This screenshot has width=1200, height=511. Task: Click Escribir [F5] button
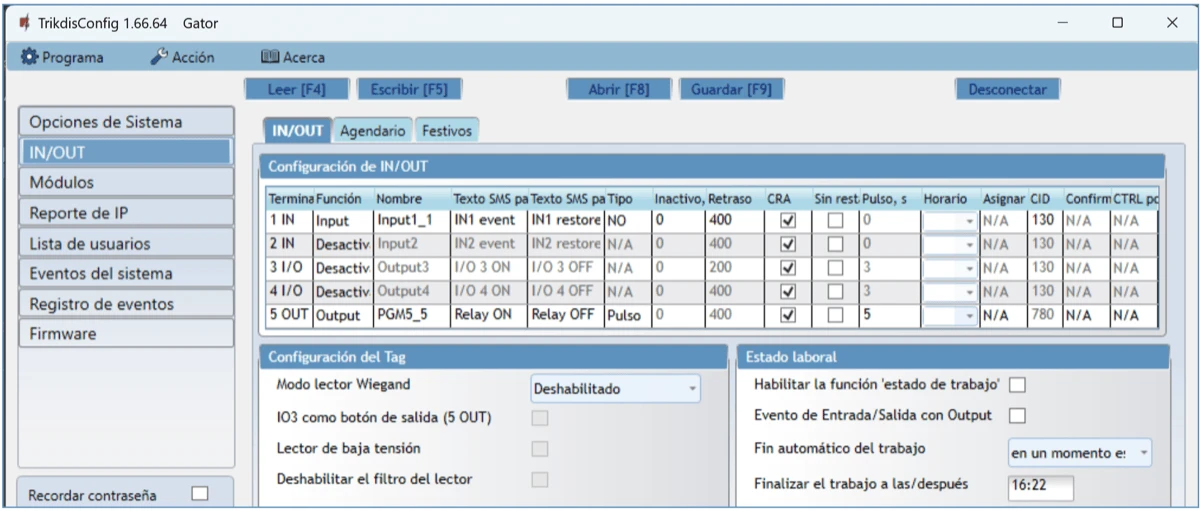[408, 89]
